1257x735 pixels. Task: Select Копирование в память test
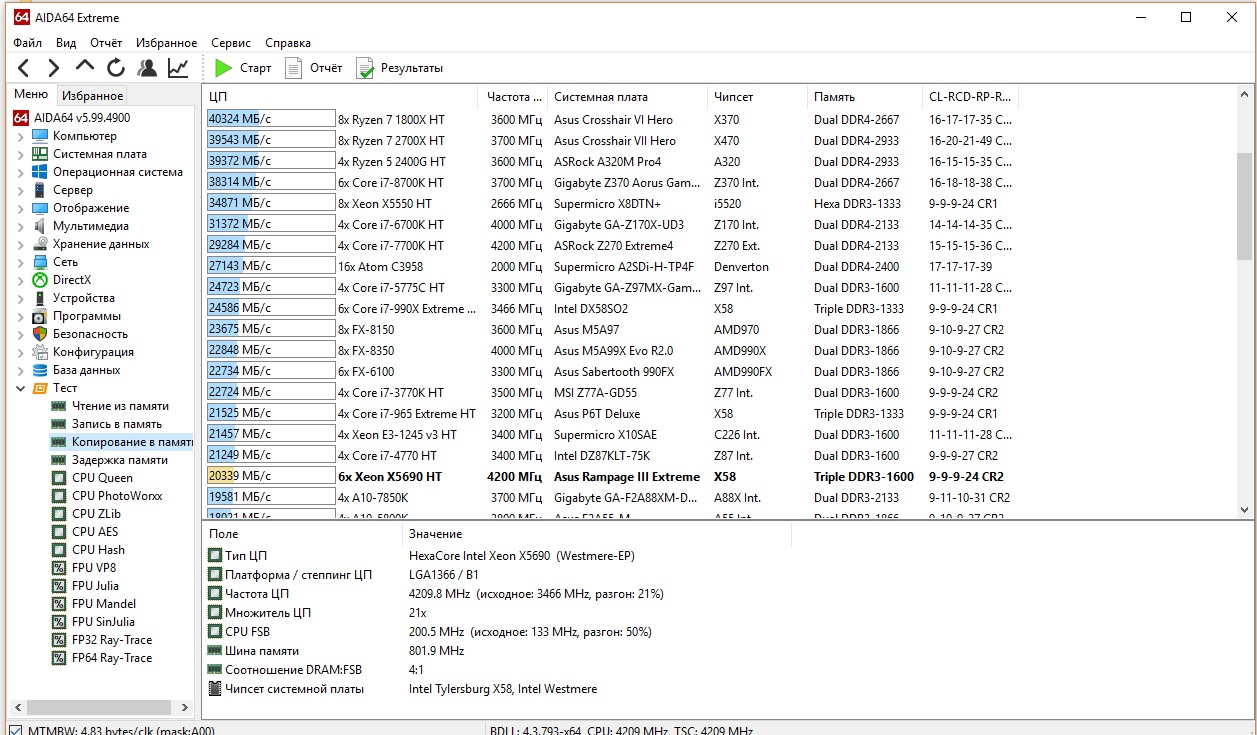click(122, 442)
